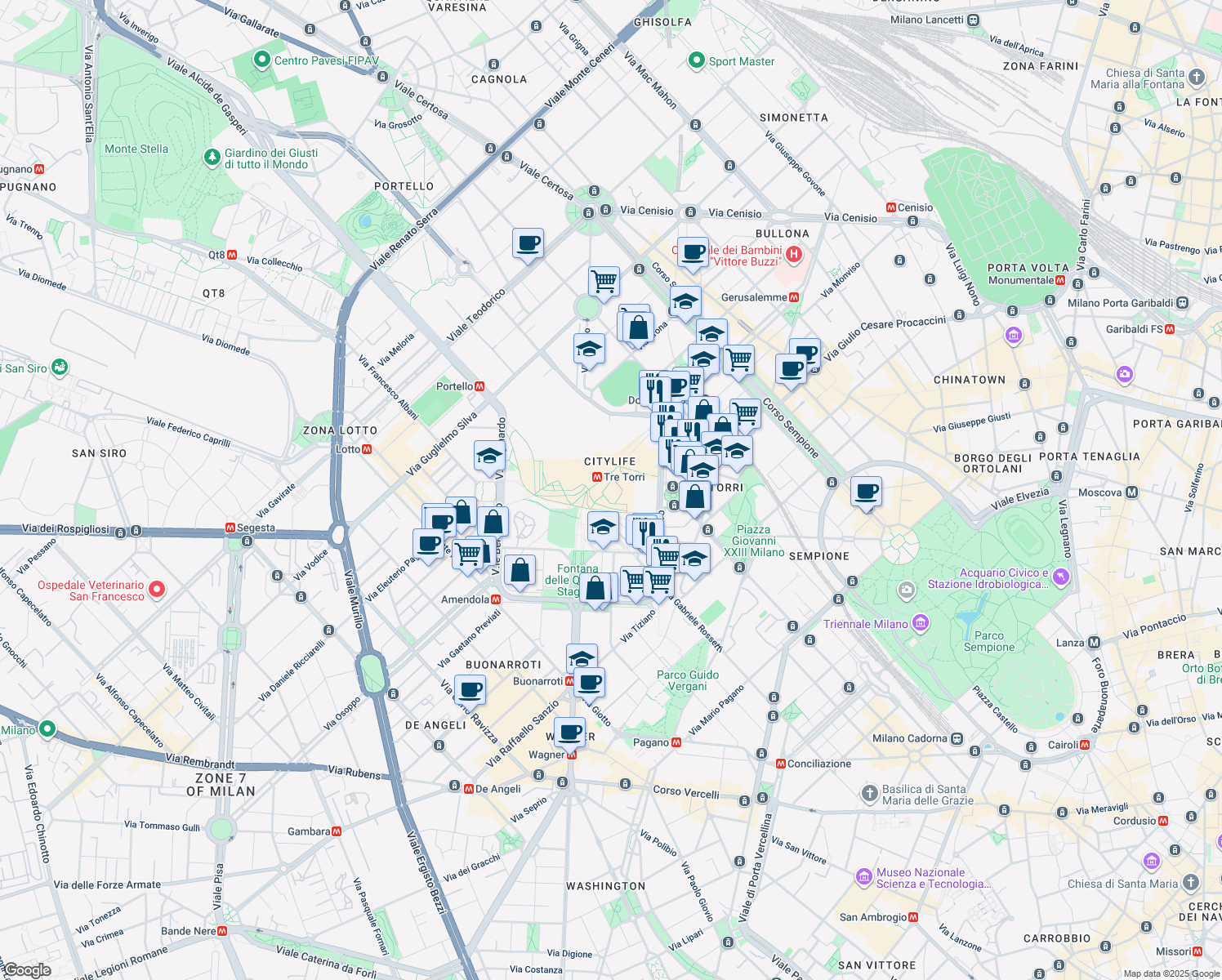Click the coffee cup marker near Buonarroti
Screen dimensions: 1222x980
[x=471, y=690]
